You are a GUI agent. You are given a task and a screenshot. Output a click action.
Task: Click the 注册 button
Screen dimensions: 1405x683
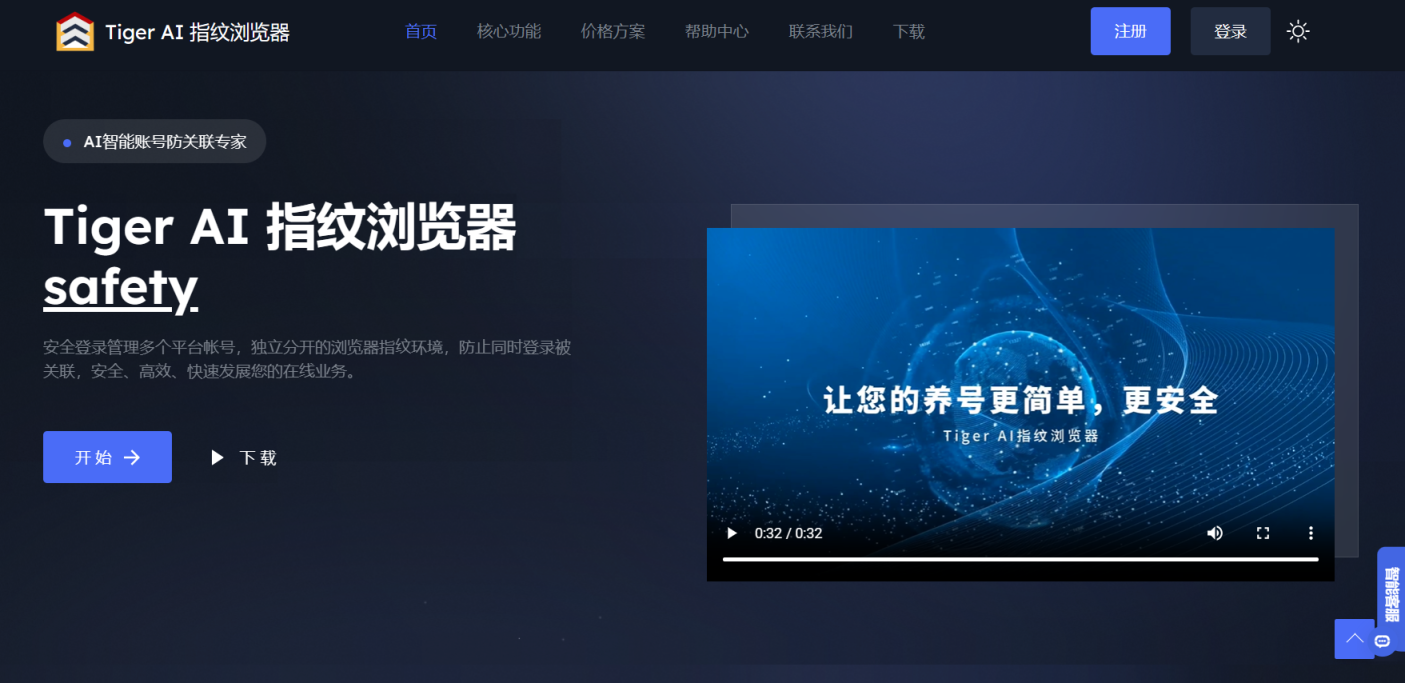point(1130,31)
